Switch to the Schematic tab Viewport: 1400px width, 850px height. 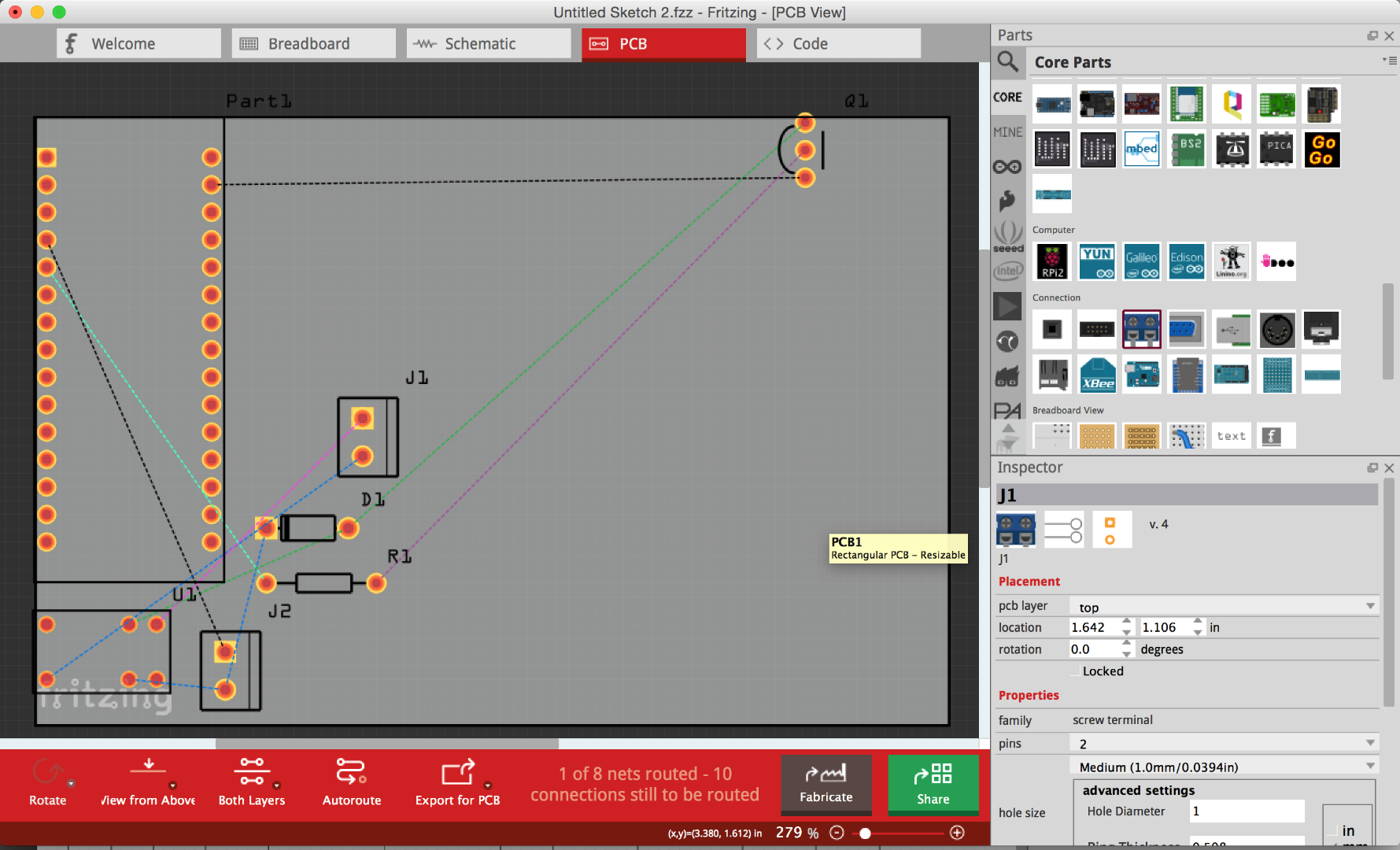pyautogui.click(x=488, y=43)
